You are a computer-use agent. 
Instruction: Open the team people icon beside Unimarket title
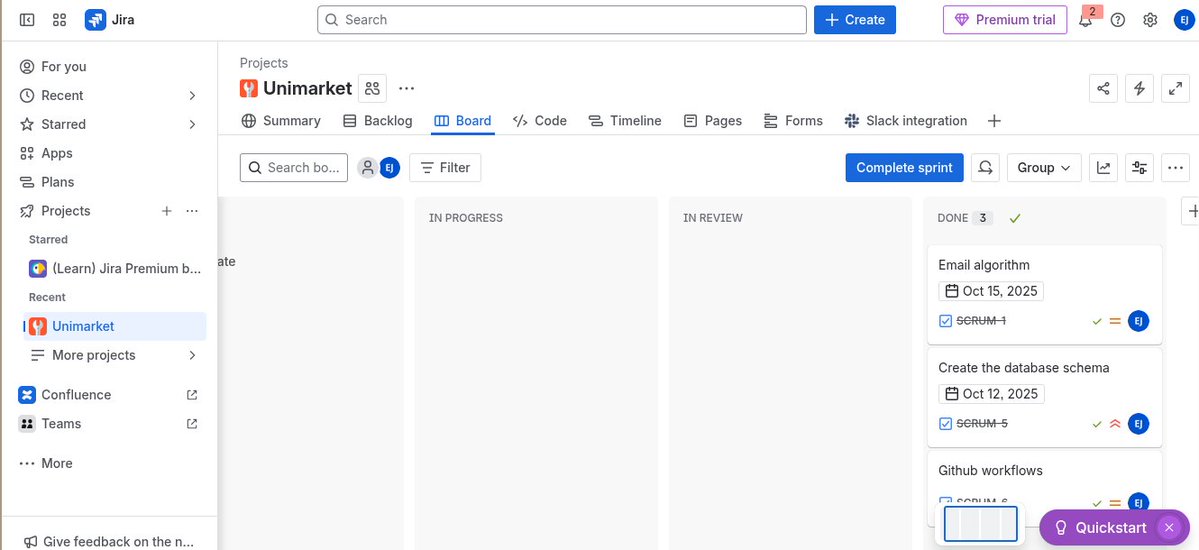pos(372,88)
